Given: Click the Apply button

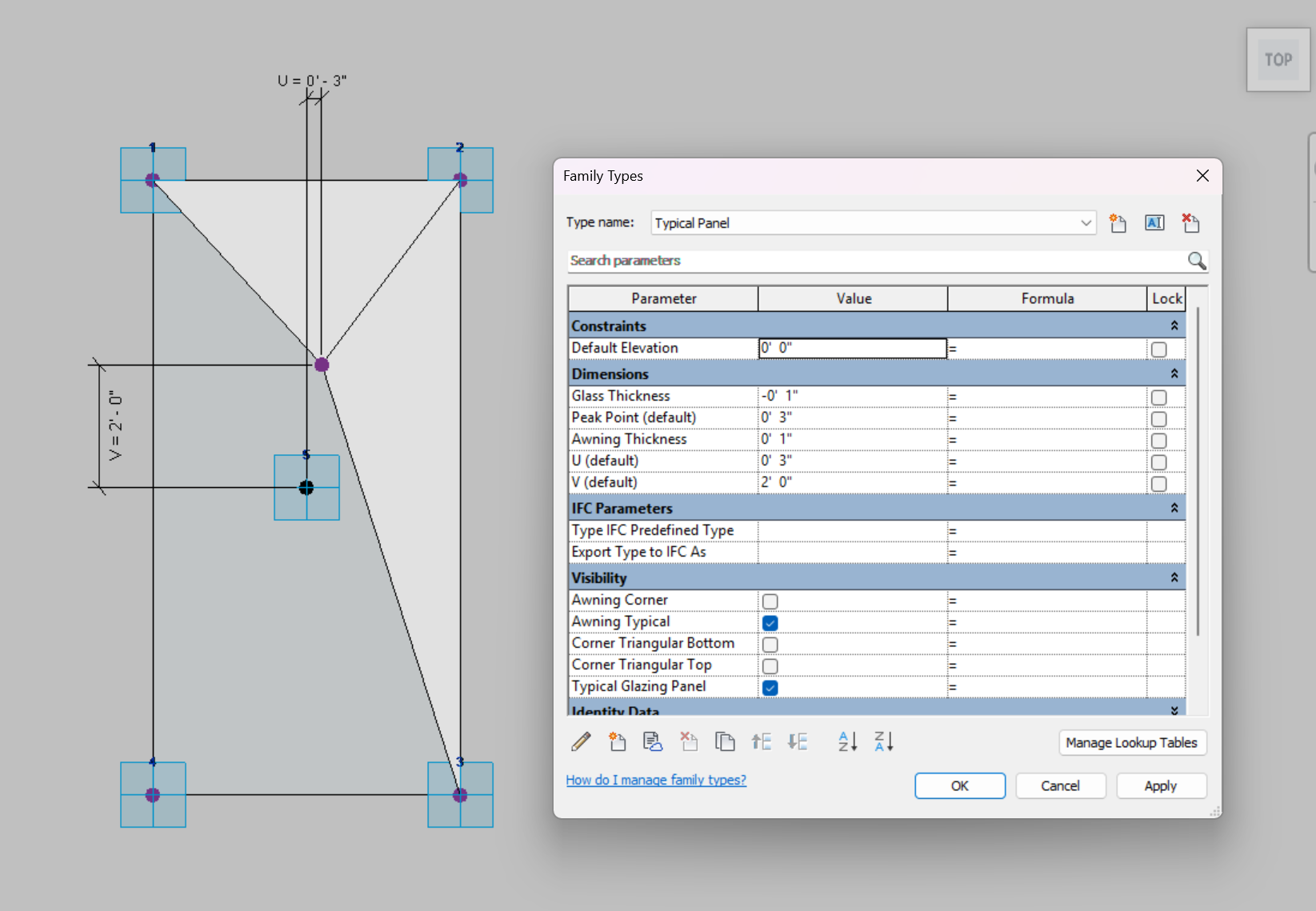Looking at the screenshot, I should 1160,785.
